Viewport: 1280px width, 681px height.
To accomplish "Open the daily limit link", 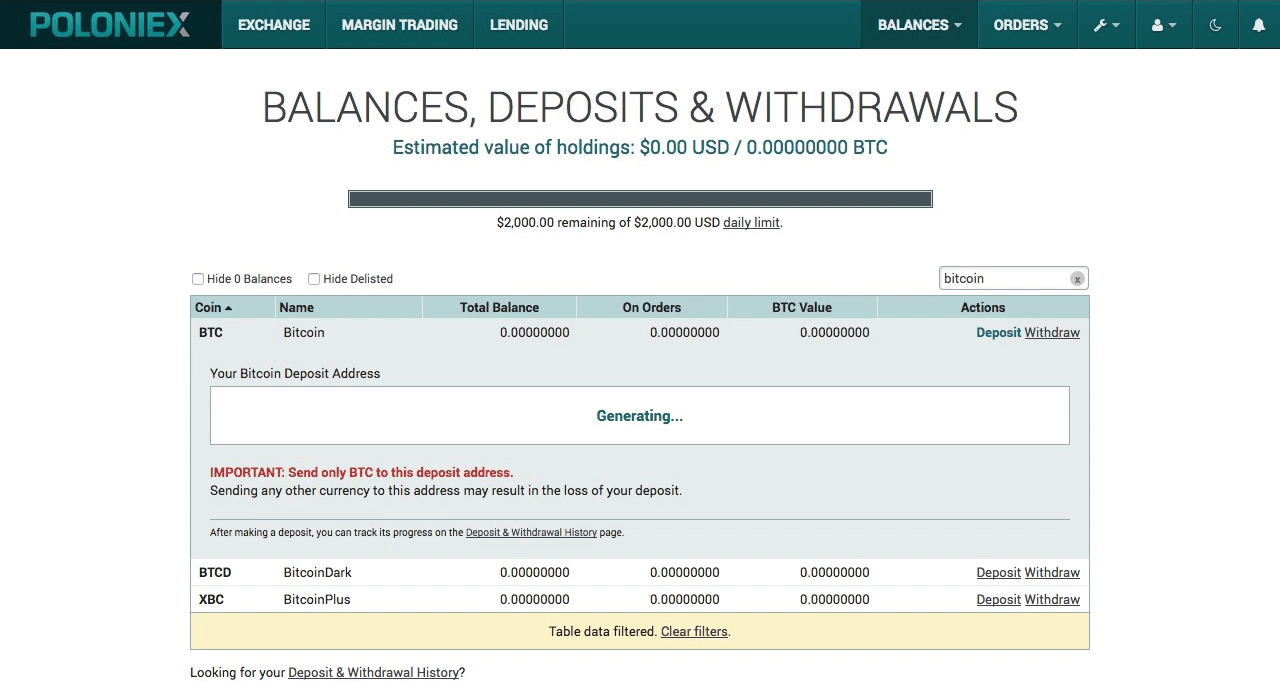I will (x=751, y=222).
